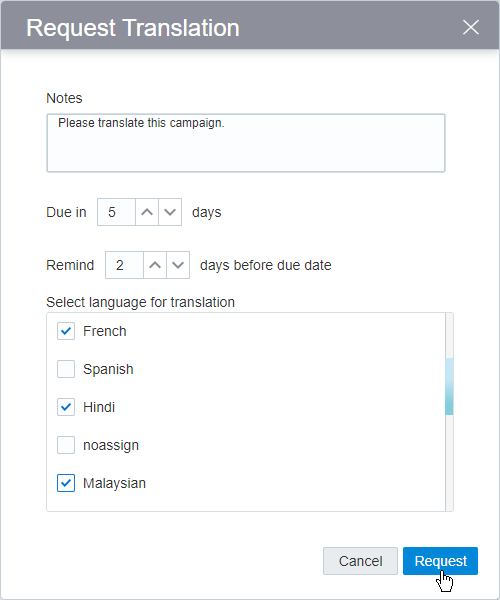Select the Spanish label in language list

pyautogui.click(x=108, y=369)
